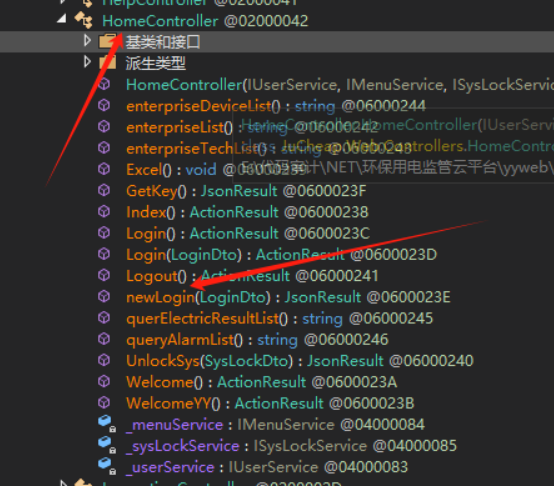Click ActionResult return type of Index
The image size is (554, 486).
234,212
